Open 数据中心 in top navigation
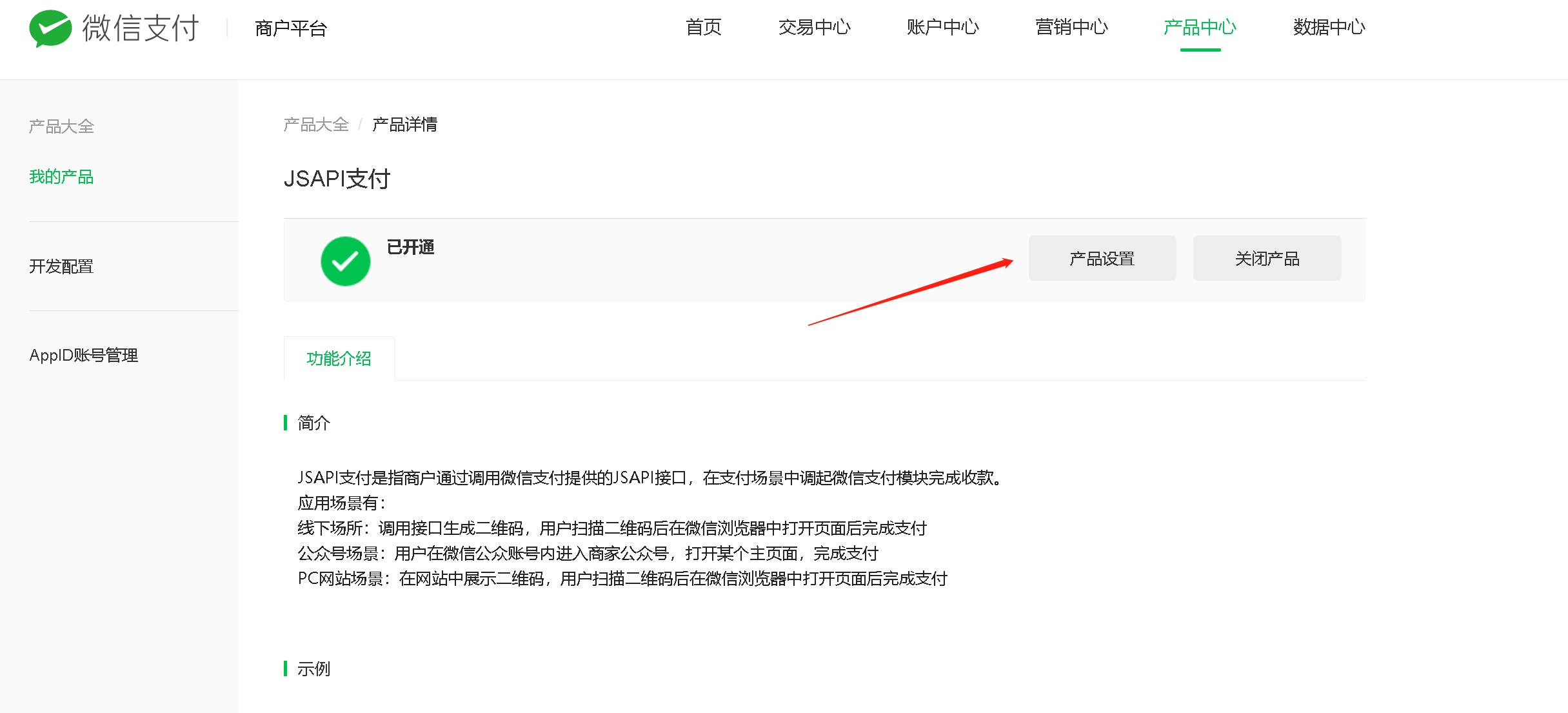This screenshot has height=713, width=1568. pyautogui.click(x=1329, y=27)
